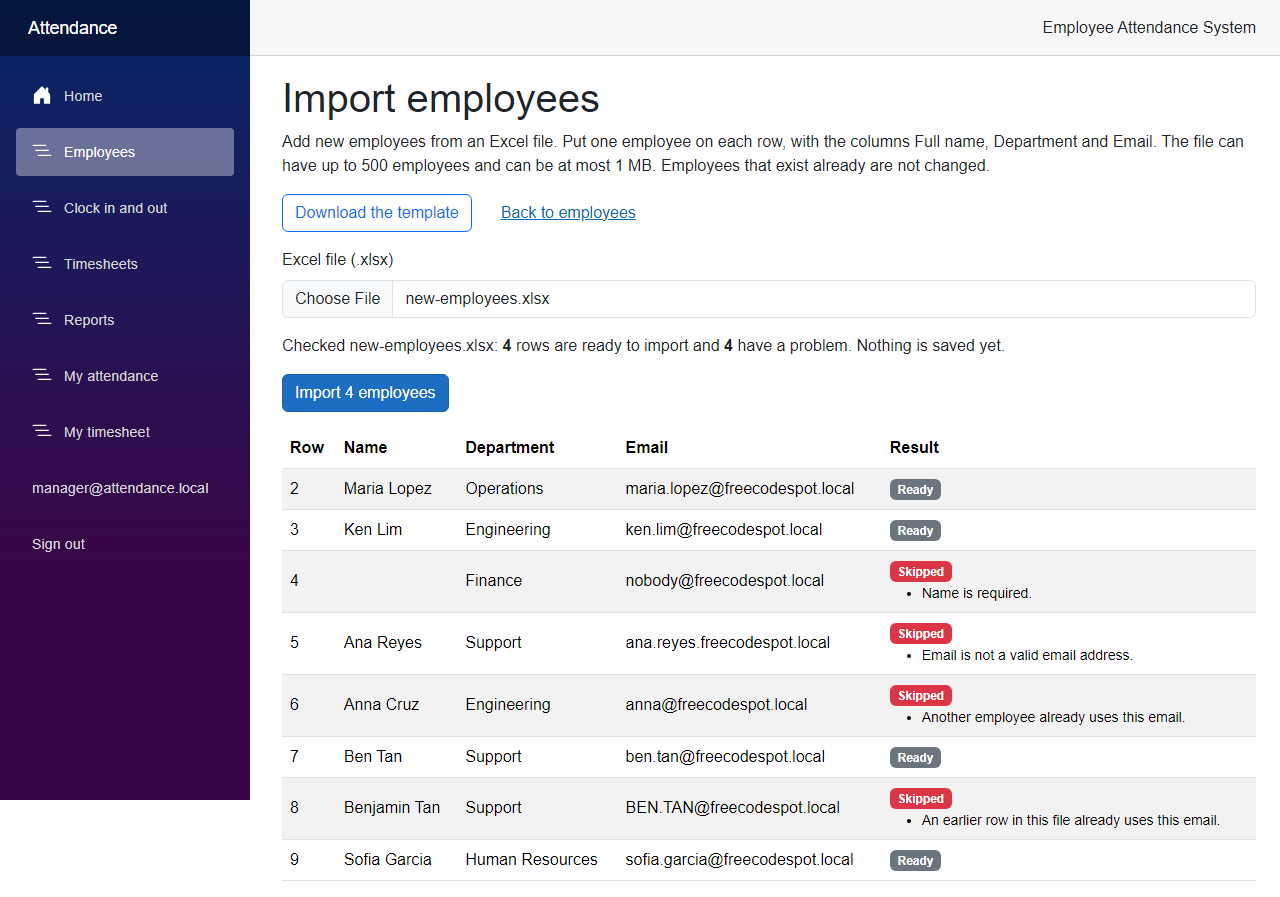Open the My timesheet label
Screen dimensions: 1280x897
107,432
